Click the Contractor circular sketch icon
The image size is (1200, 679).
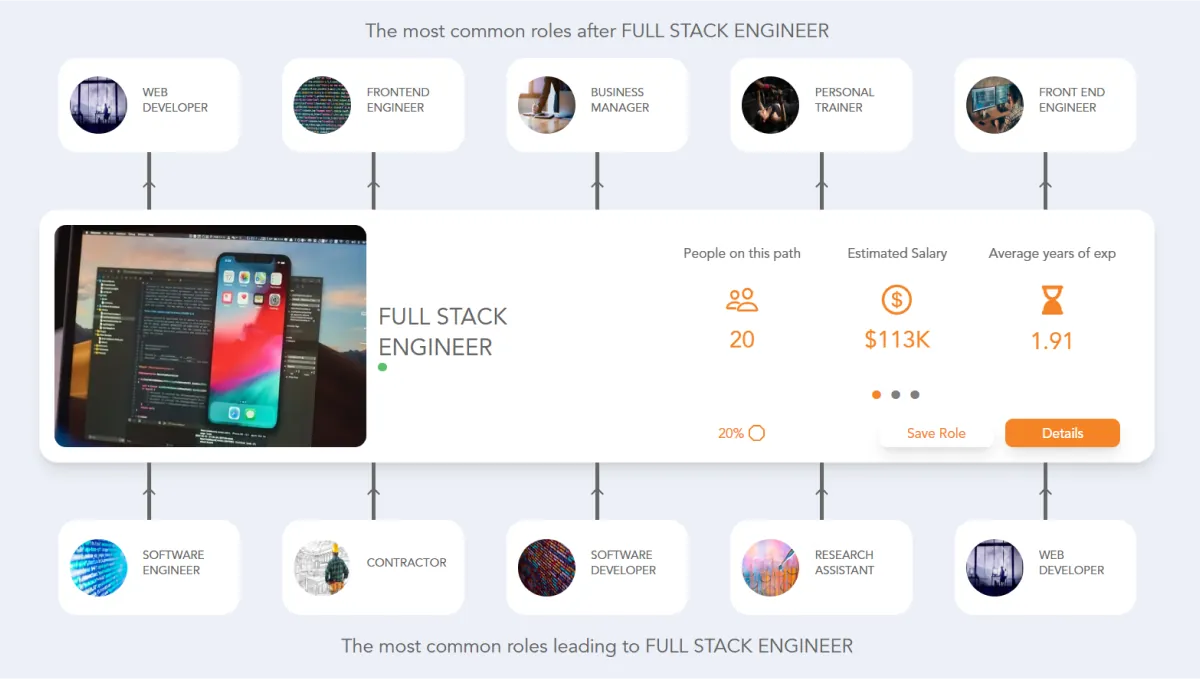click(x=323, y=566)
